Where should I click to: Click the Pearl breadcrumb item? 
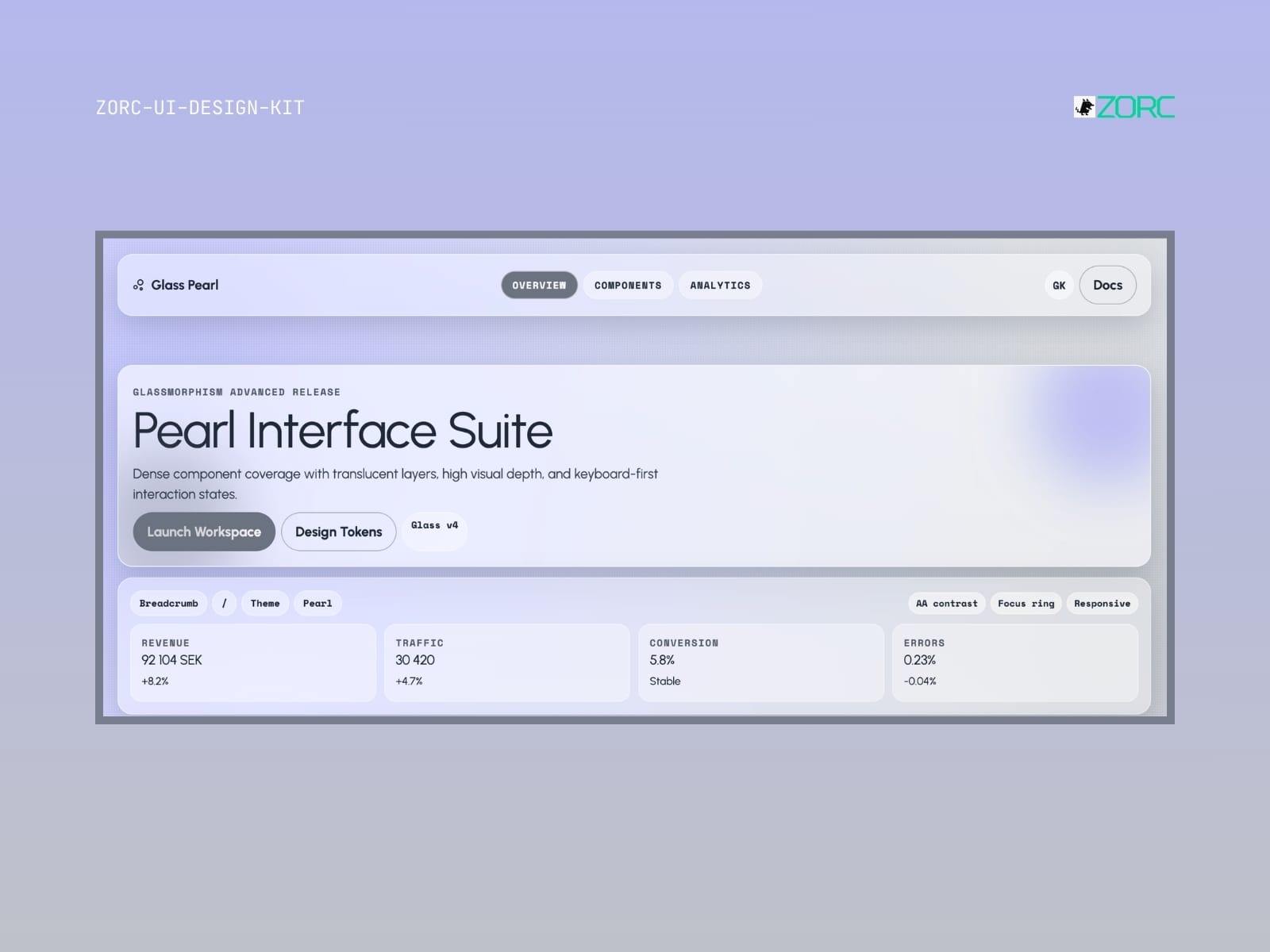tap(317, 604)
